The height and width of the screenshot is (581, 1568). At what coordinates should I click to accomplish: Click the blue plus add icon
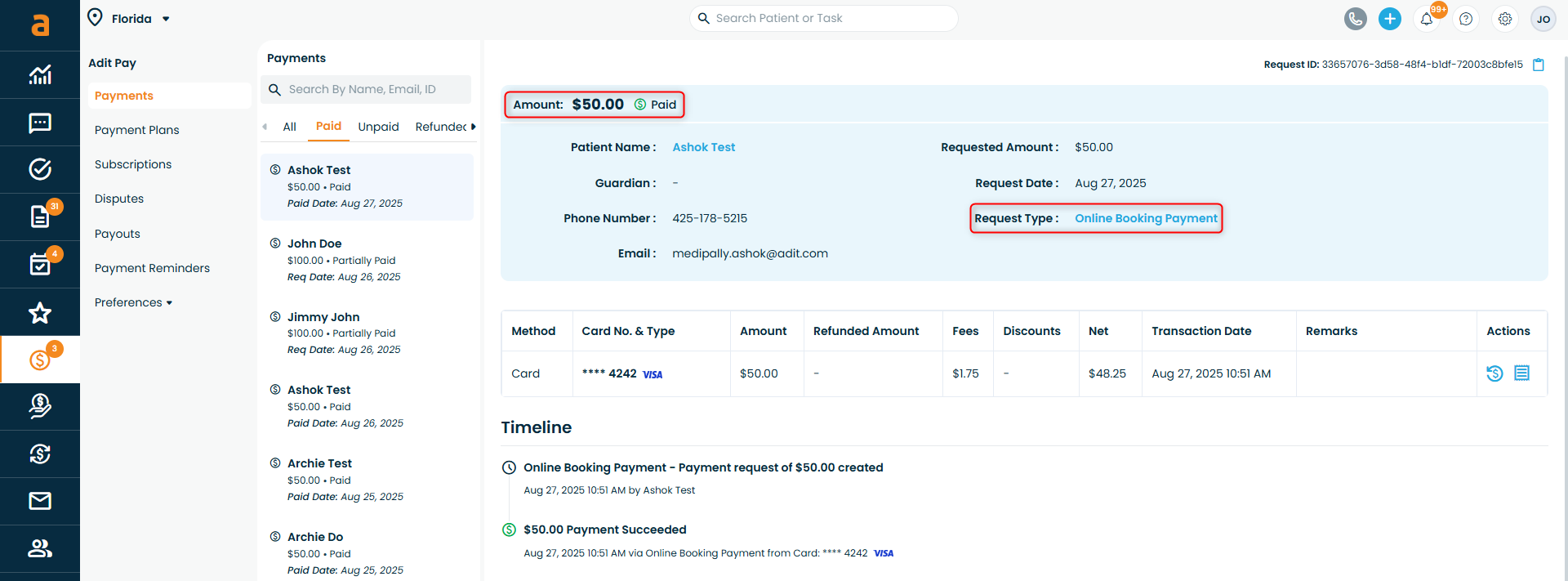pyautogui.click(x=1389, y=19)
